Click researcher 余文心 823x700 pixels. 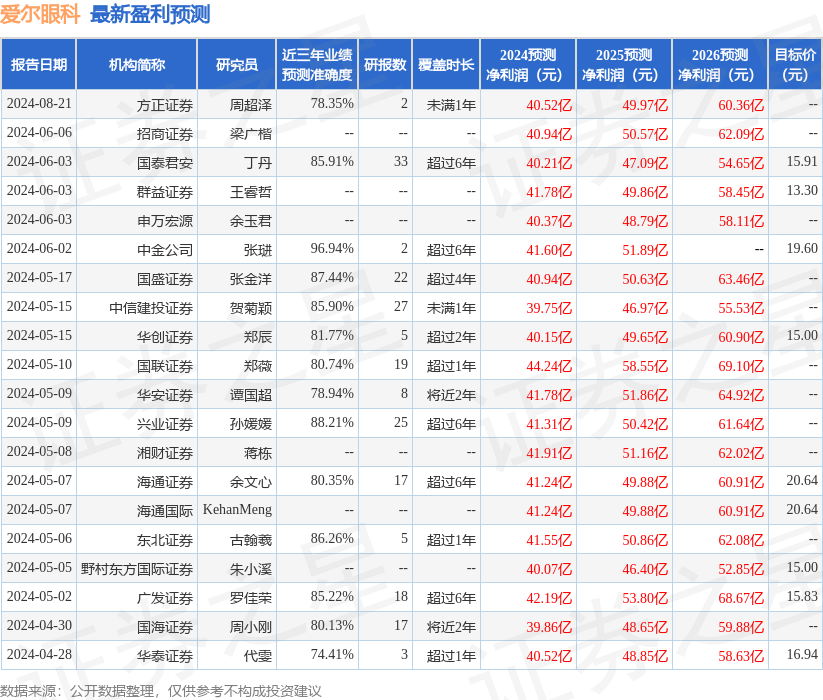pos(251,482)
